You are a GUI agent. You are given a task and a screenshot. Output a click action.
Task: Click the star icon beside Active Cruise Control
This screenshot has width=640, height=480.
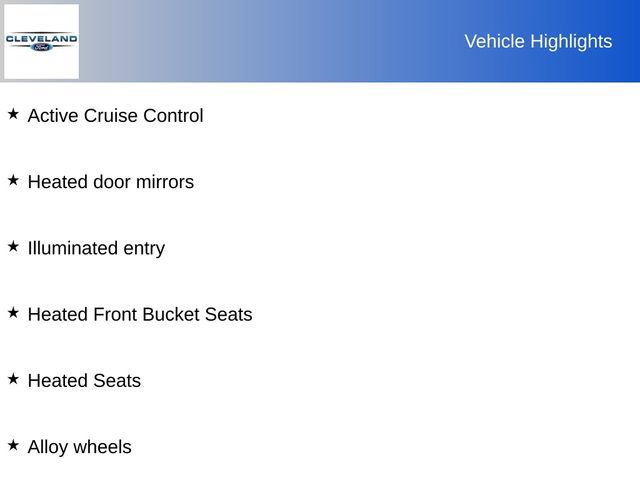(13, 114)
